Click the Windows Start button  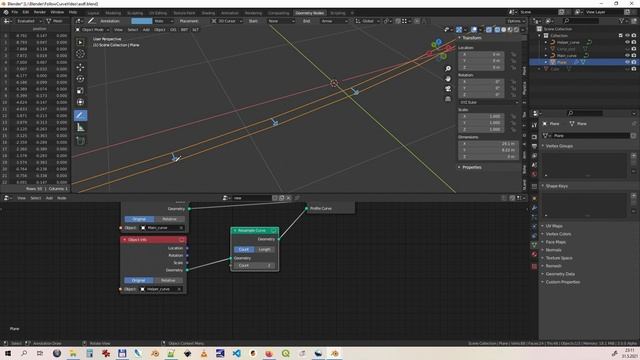tap(7, 353)
